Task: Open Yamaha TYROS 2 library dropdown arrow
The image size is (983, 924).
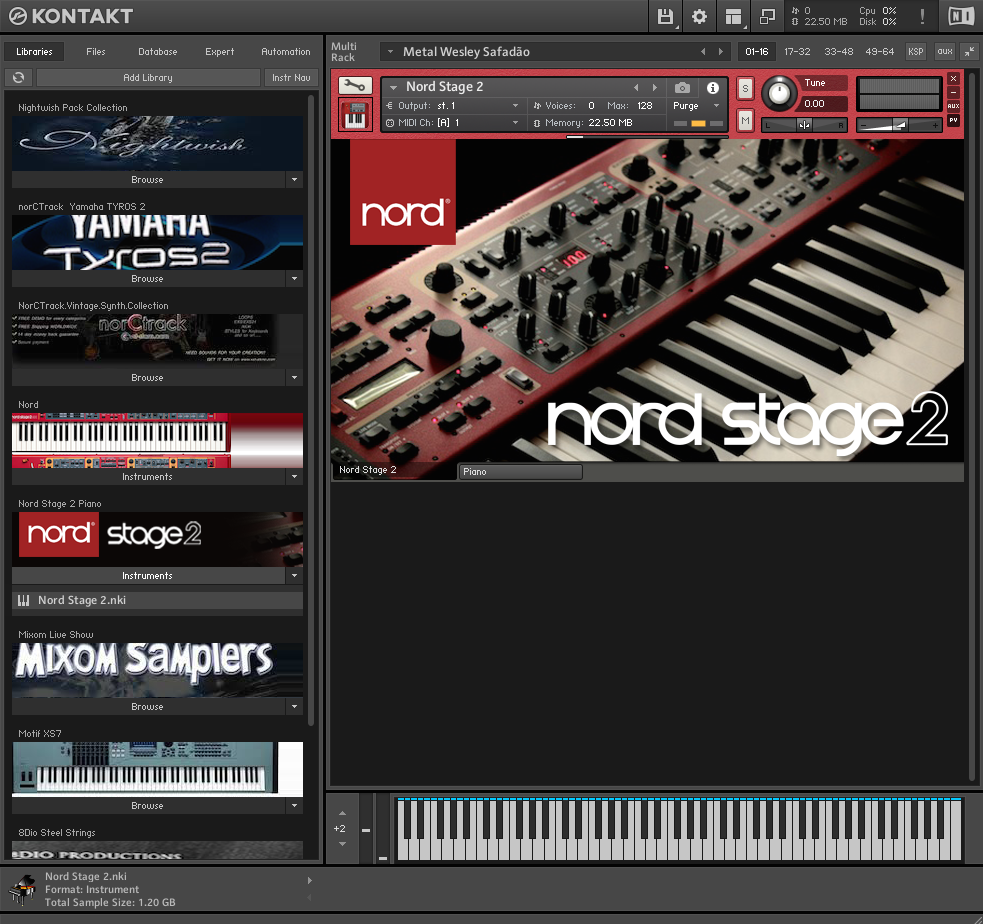Action: 294,278
